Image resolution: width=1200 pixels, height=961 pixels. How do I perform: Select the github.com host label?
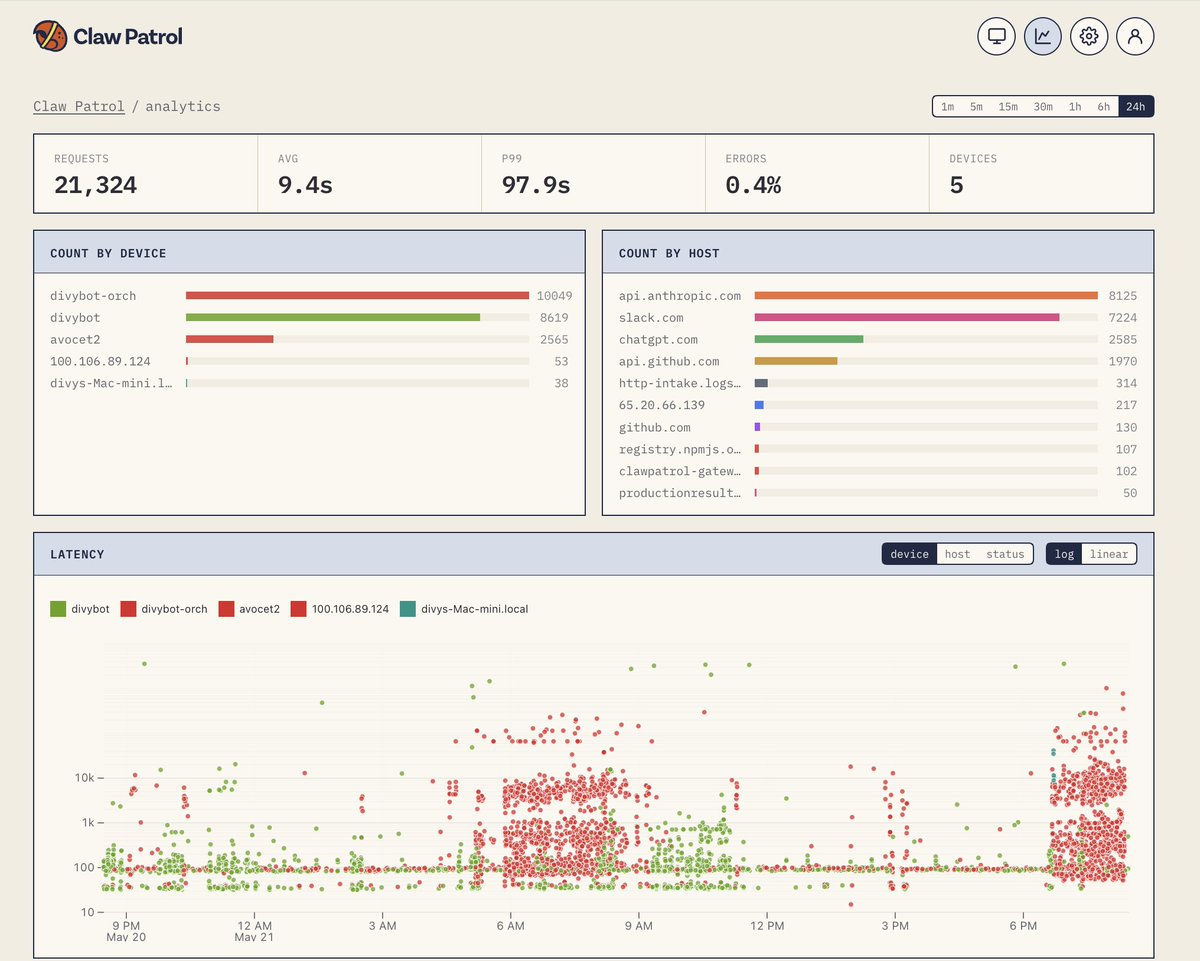pyautogui.click(x=656, y=427)
